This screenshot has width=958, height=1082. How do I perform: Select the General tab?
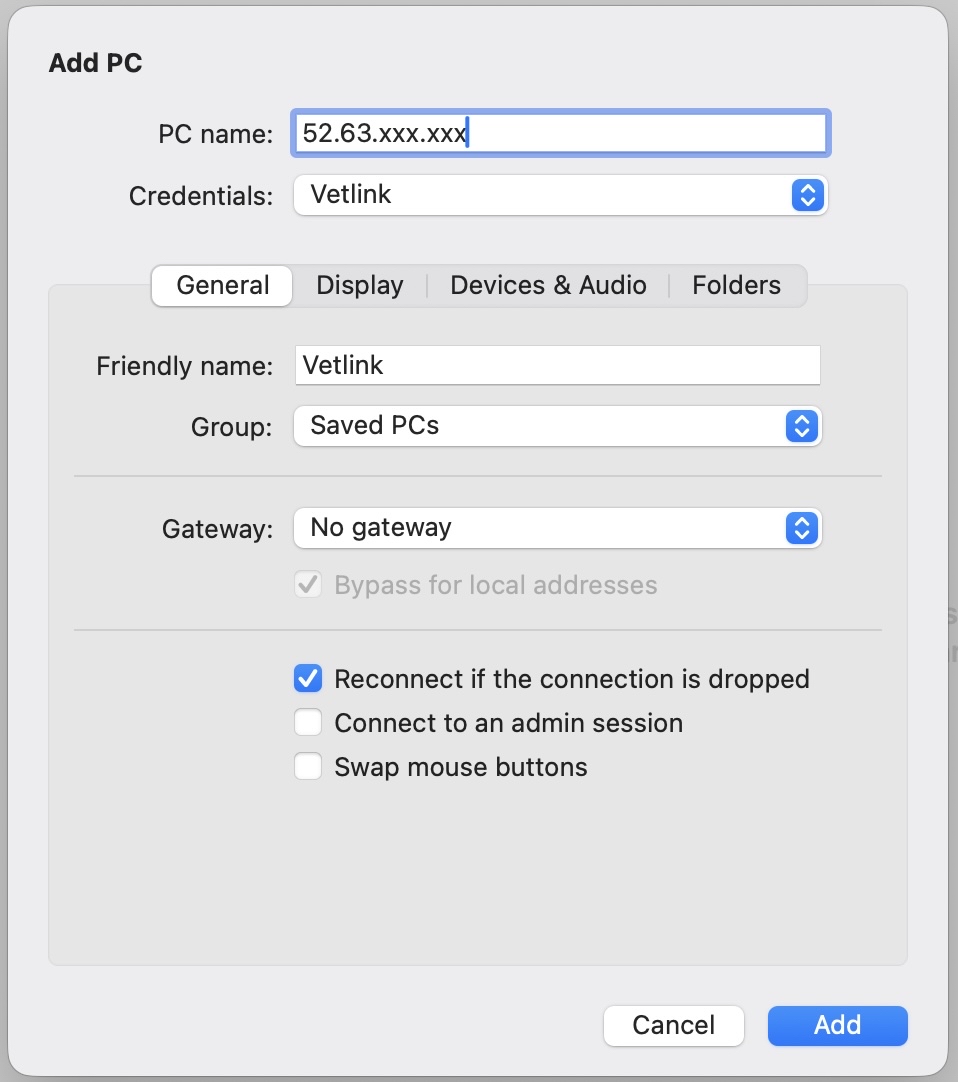(x=223, y=285)
